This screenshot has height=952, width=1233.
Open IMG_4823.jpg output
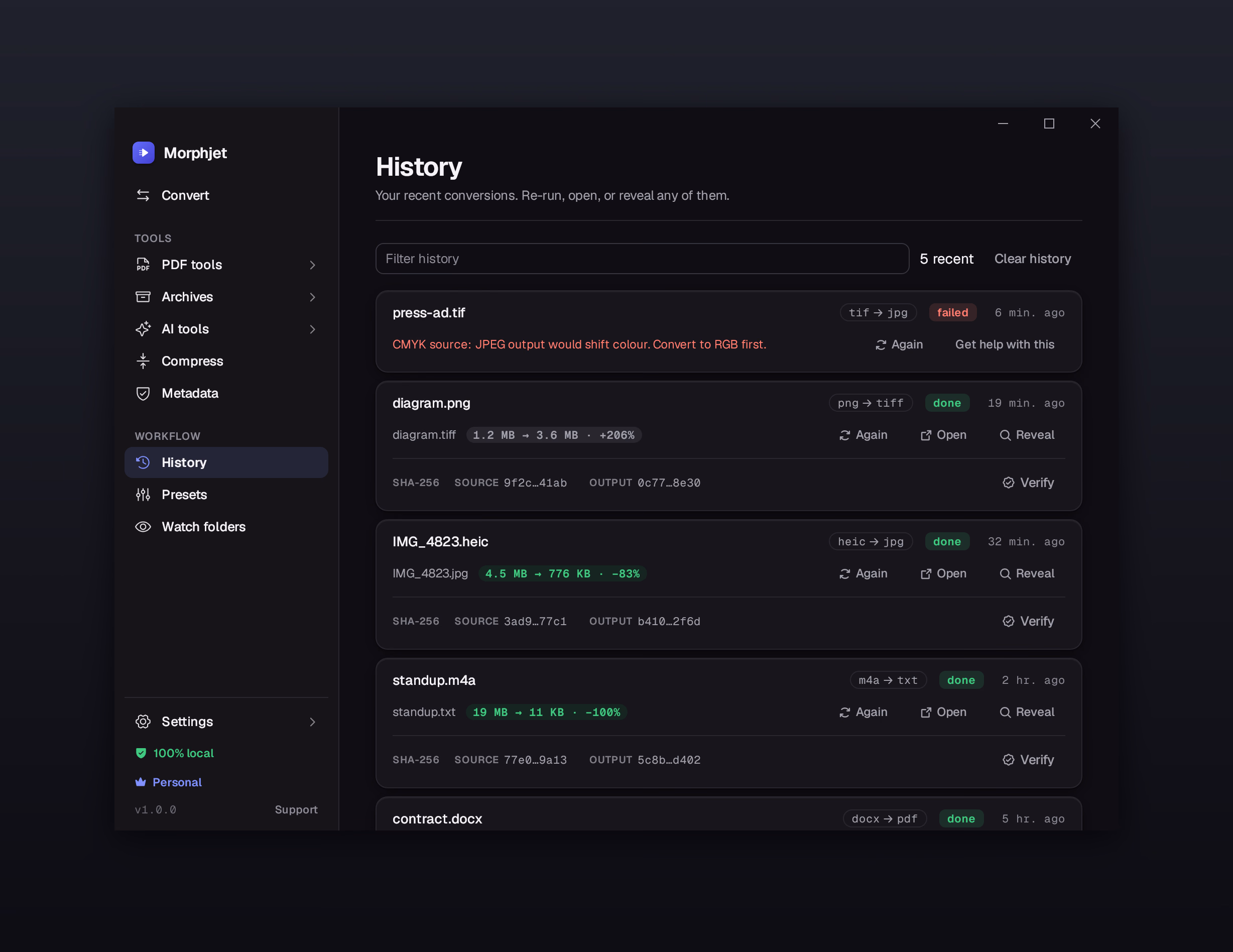(x=943, y=574)
